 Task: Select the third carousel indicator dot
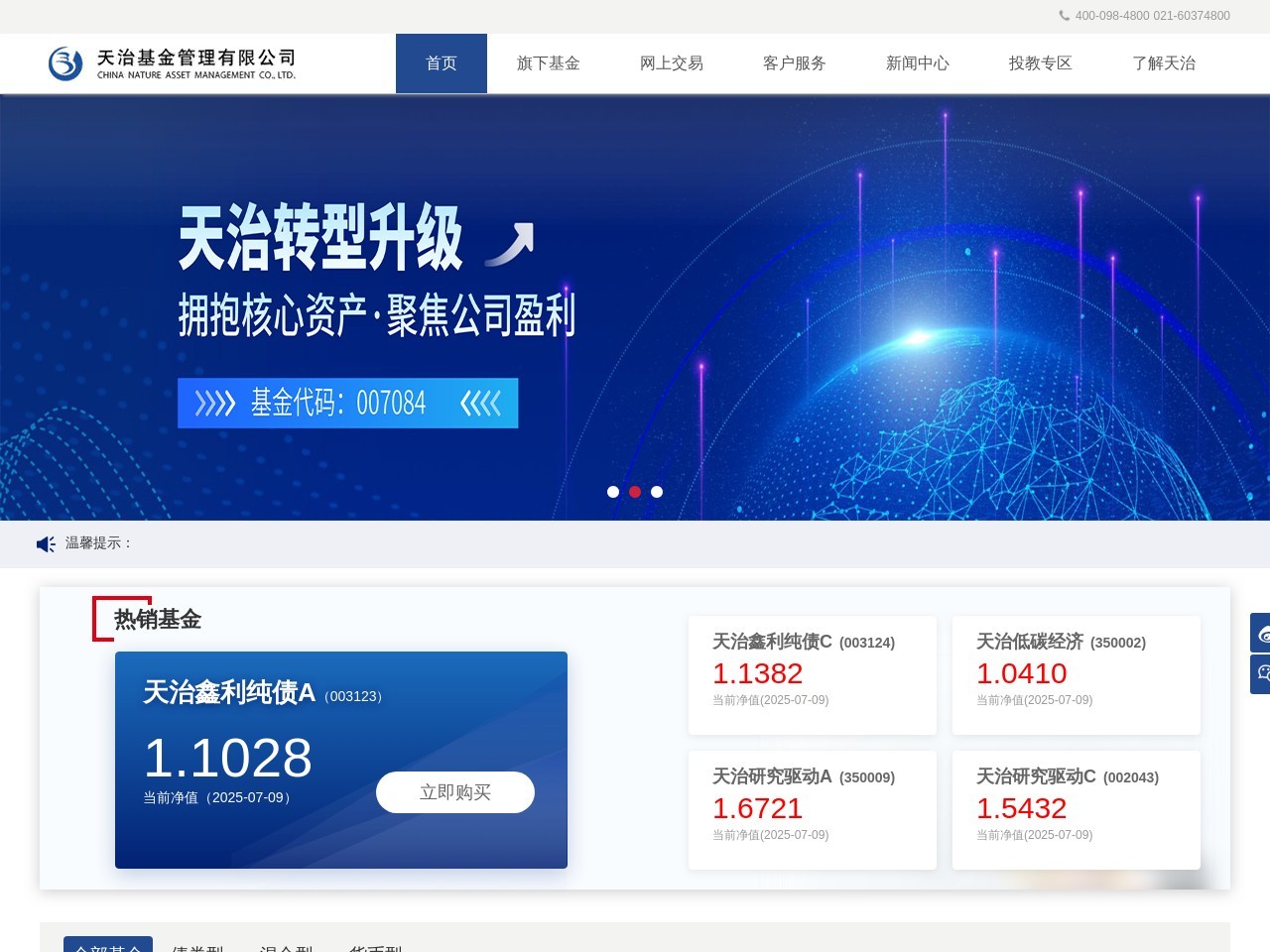pos(657,491)
